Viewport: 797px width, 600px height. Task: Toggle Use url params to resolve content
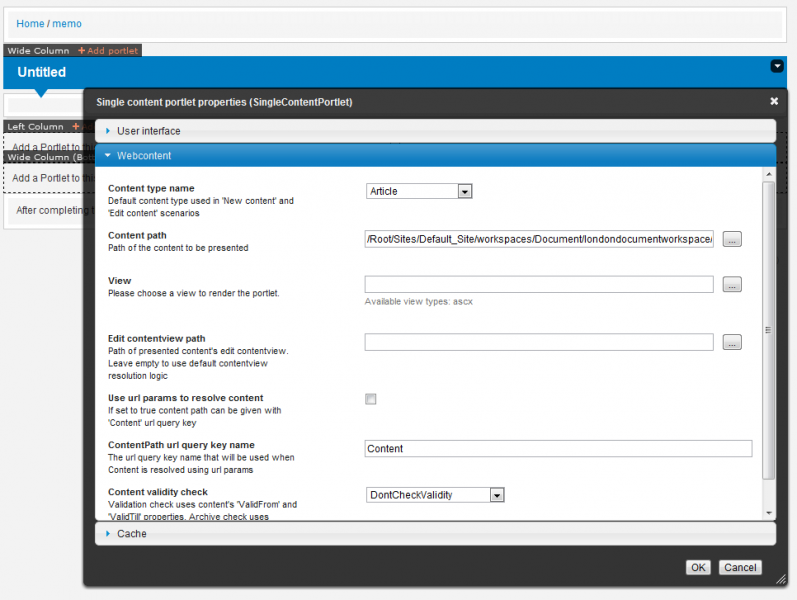pos(371,399)
